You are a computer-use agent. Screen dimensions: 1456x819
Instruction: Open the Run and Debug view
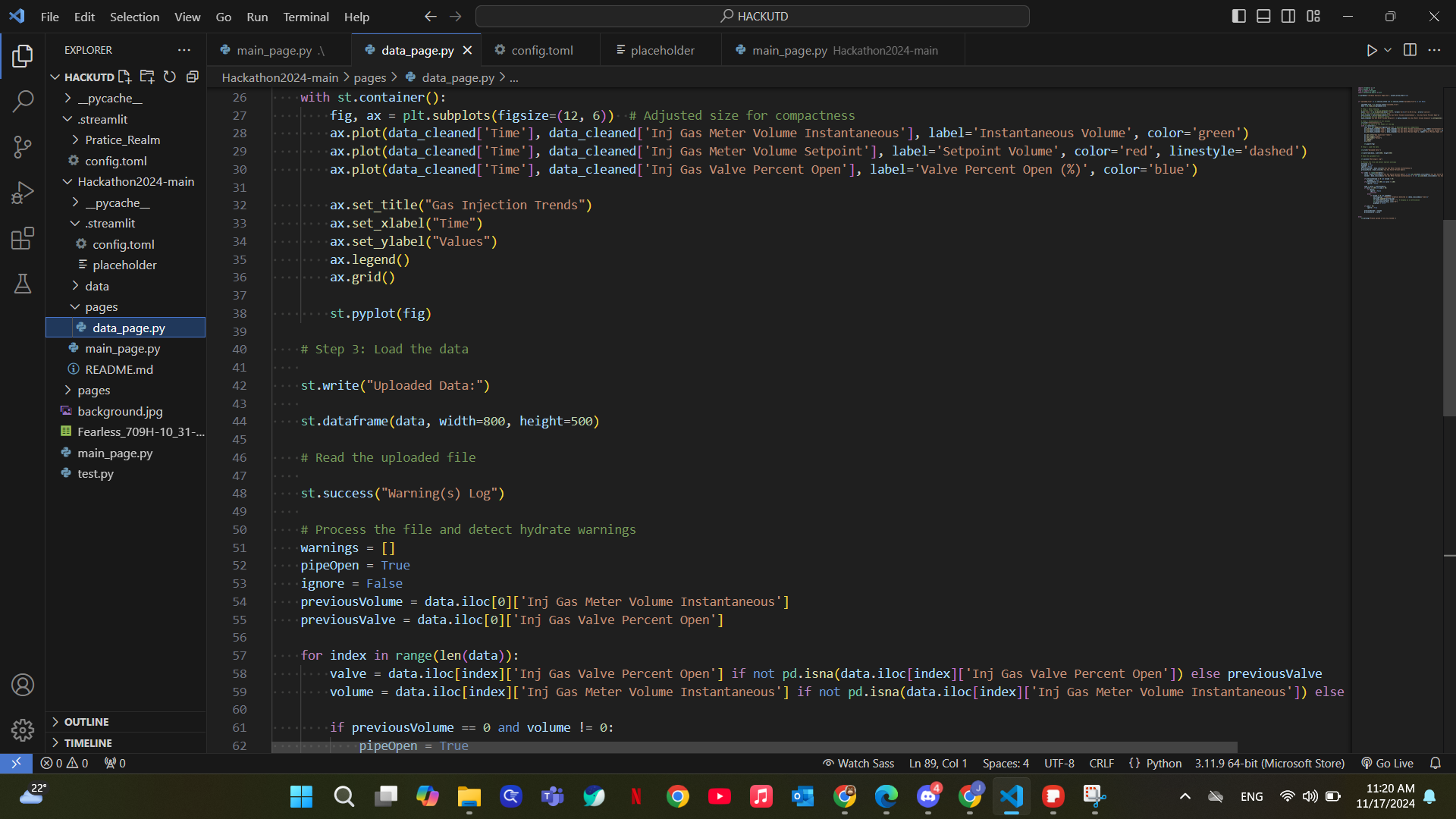click(23, 193)
